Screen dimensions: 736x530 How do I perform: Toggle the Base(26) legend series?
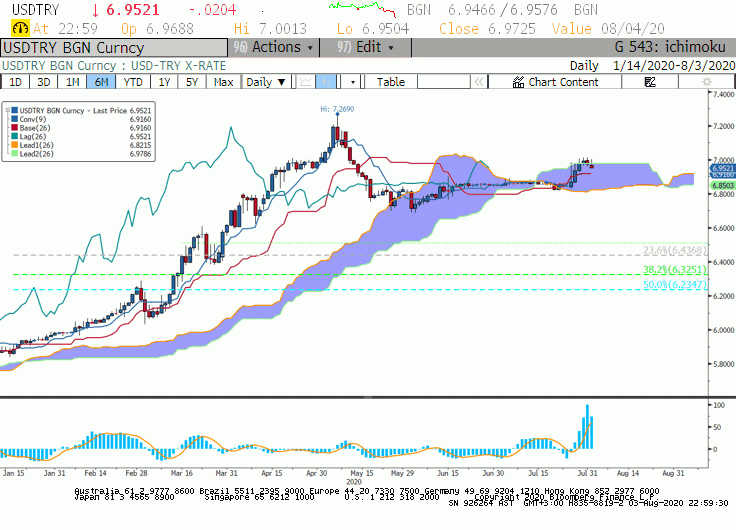point(35,128)
